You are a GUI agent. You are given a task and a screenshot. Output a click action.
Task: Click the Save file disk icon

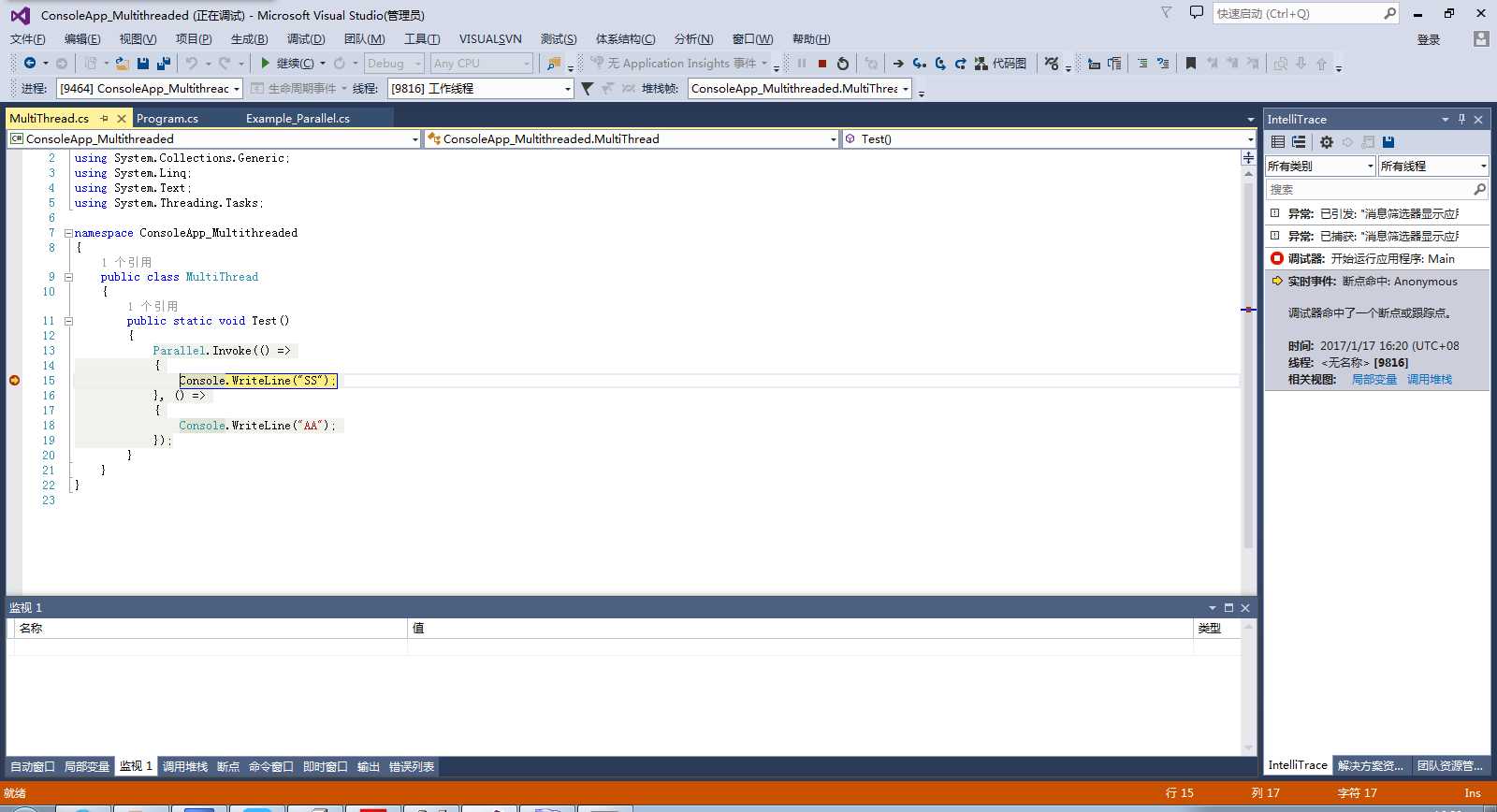(x=143, y=64)
